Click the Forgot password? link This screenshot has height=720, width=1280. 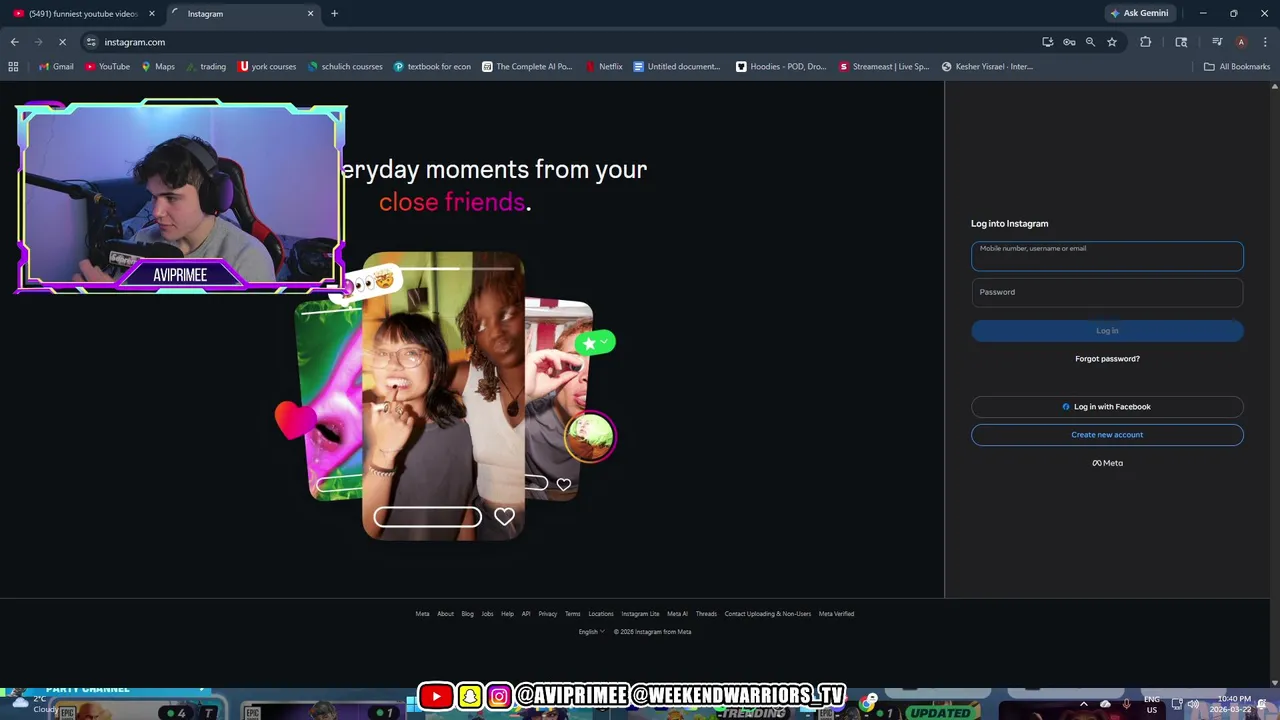point(1107,359)
